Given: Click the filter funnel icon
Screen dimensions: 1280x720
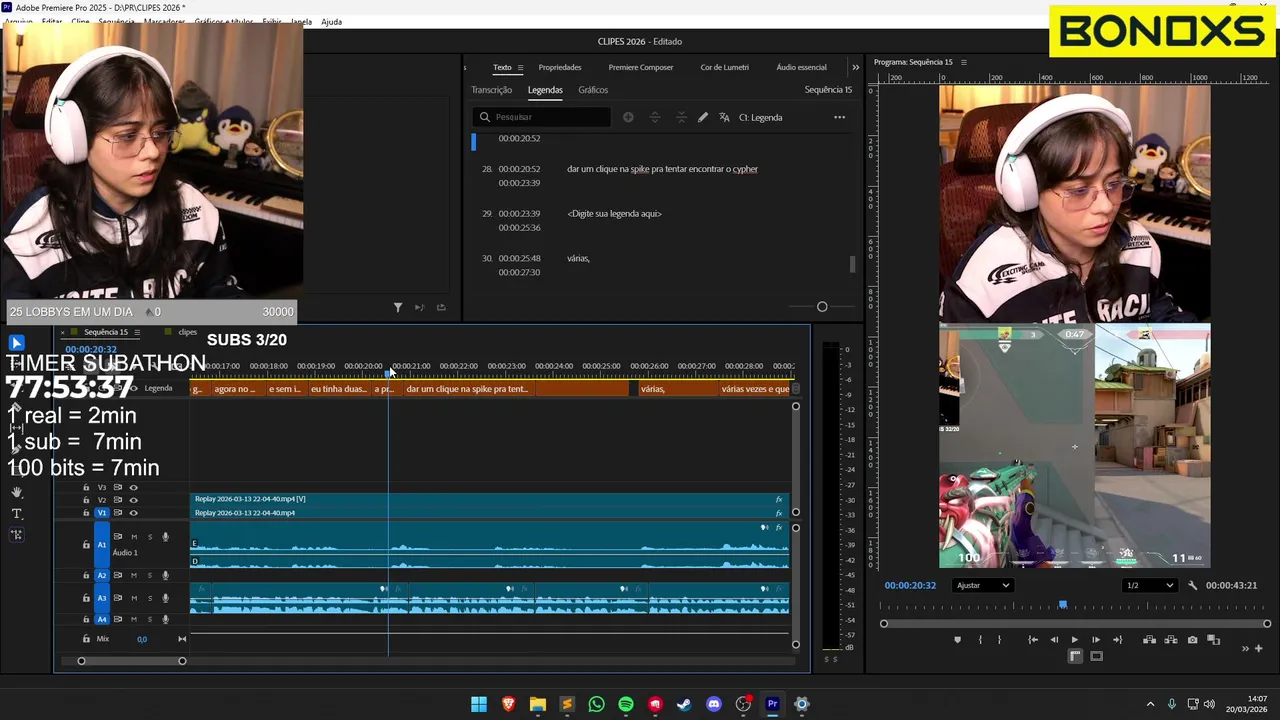Looking at the screenshot, I should [x=398, y=307].
